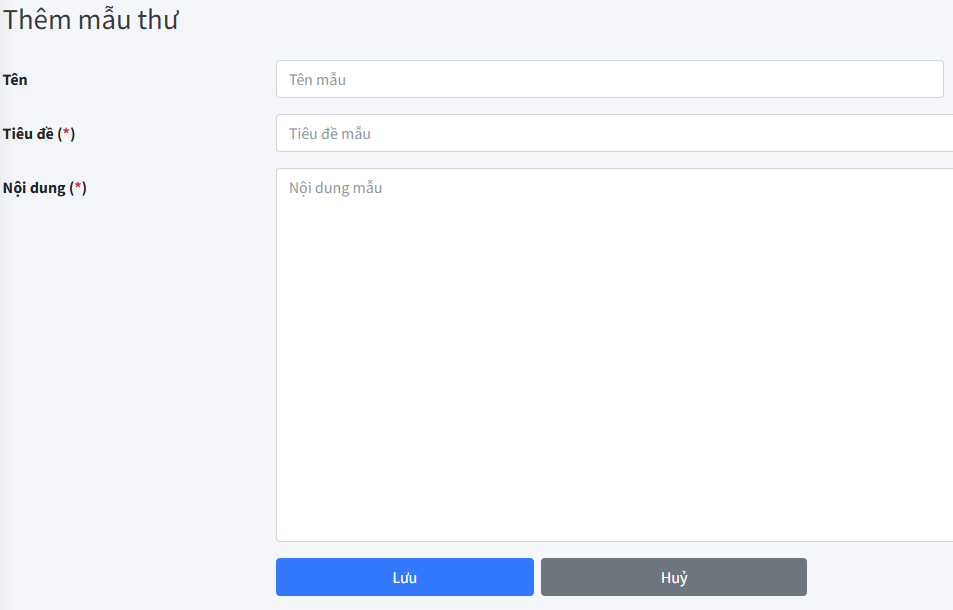Save the mail template with Lưu

point(404,576)
